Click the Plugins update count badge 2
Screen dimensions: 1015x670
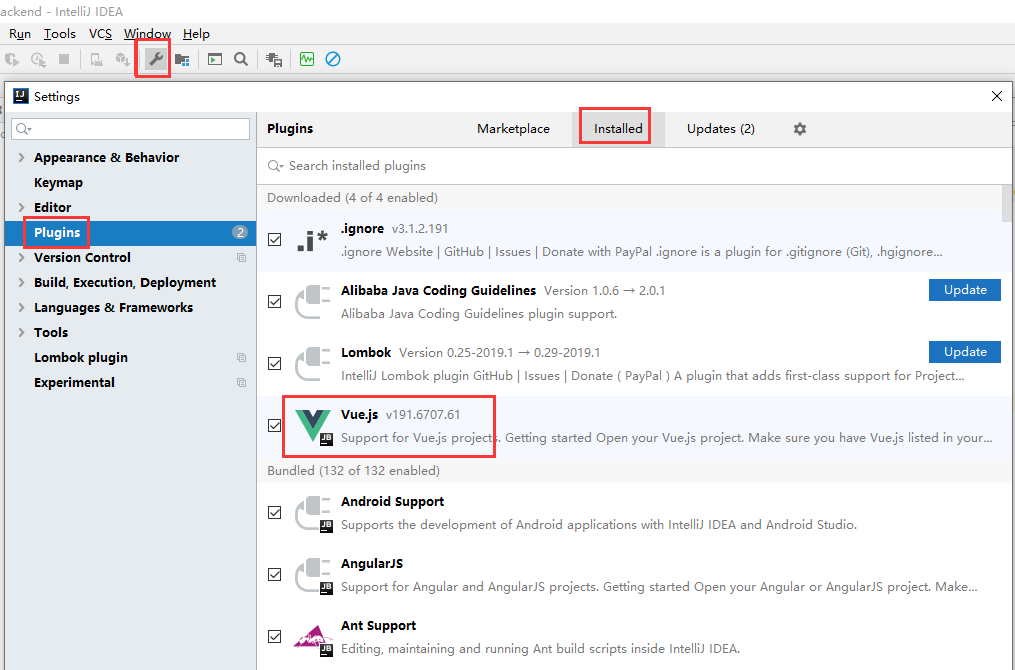(x=240, y=232)
